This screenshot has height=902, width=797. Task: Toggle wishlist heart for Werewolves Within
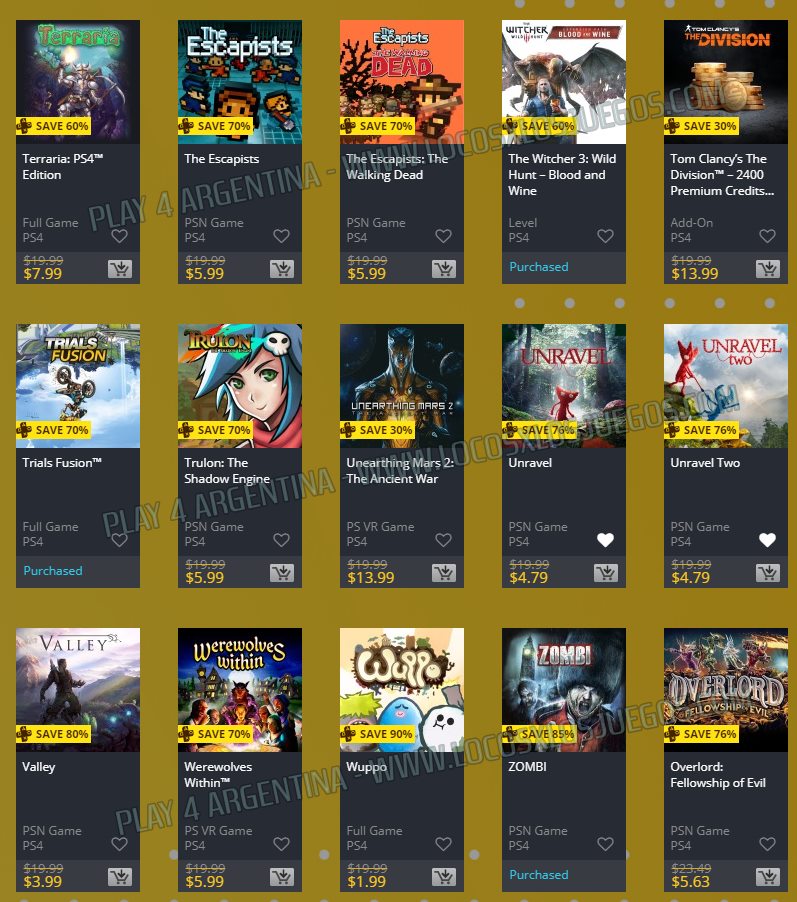(281, 844)
